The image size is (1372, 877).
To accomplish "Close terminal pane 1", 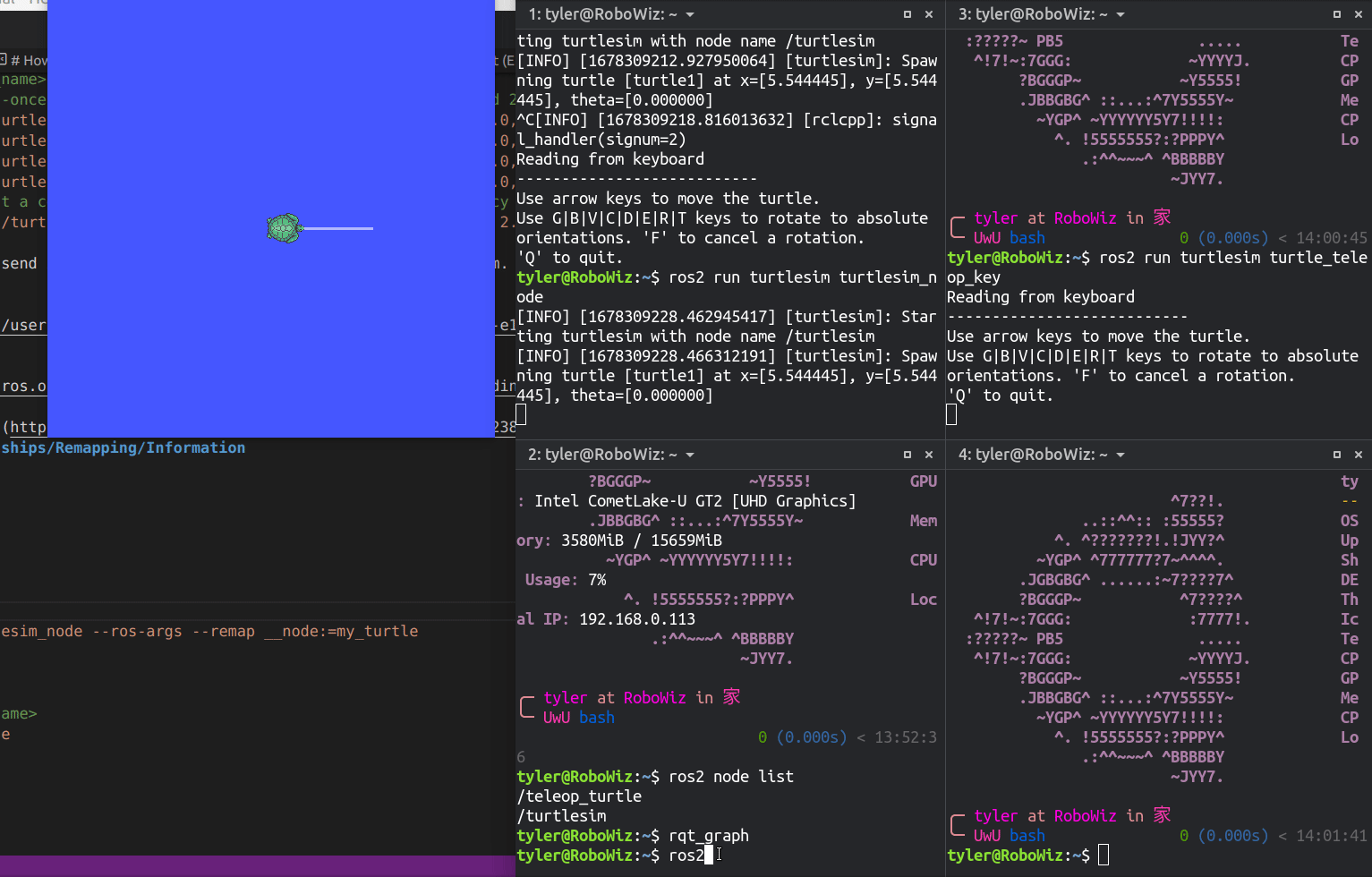I will [929, 14].
